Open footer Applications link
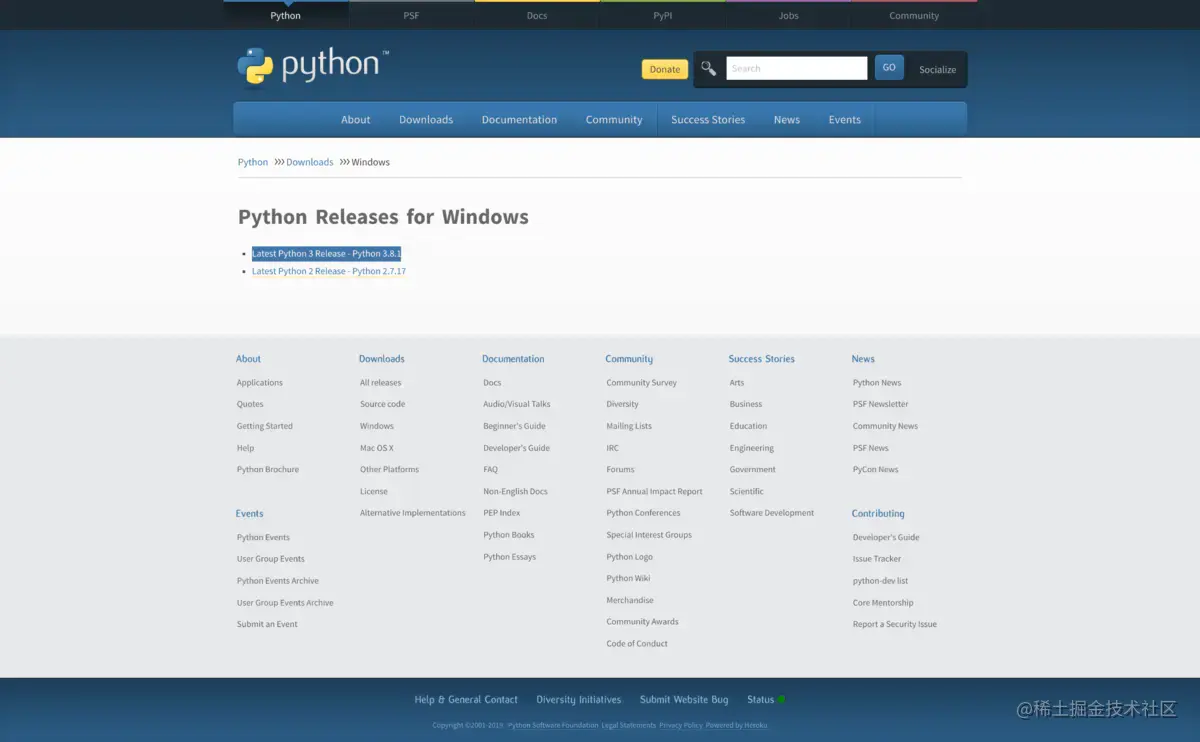The width and height of the screenshot is (1200, 742). pyautogui.click(x=260, y=383)
